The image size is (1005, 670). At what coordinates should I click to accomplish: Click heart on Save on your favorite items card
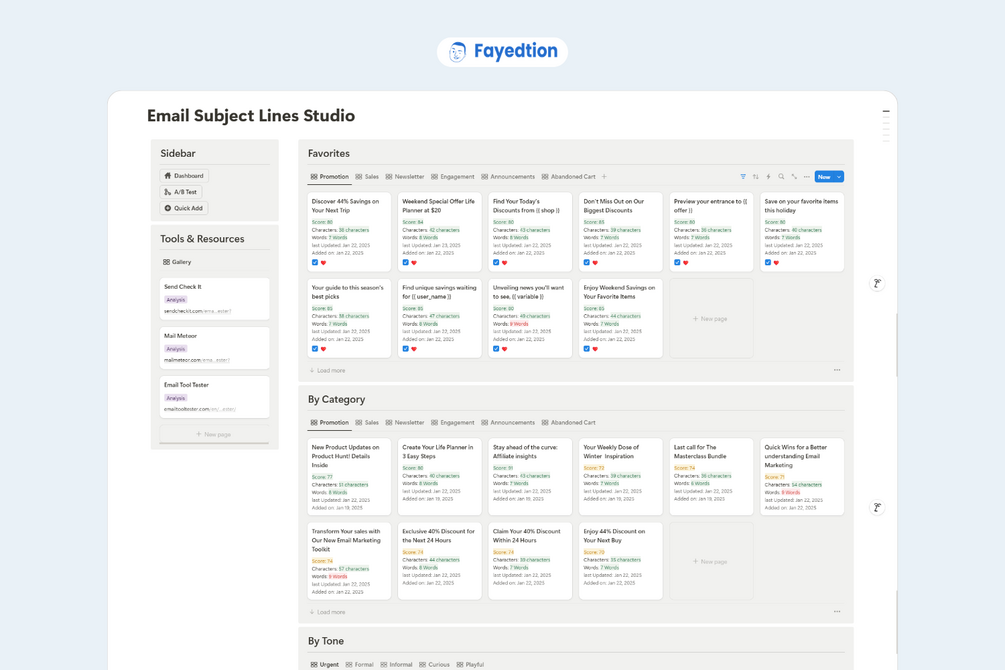click(776, 262)
